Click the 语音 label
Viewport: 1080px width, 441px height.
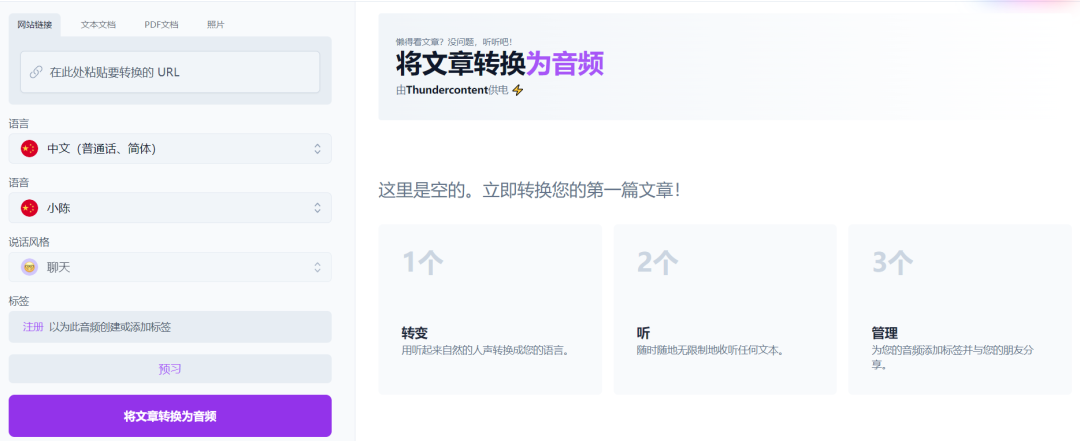(19, 183)
